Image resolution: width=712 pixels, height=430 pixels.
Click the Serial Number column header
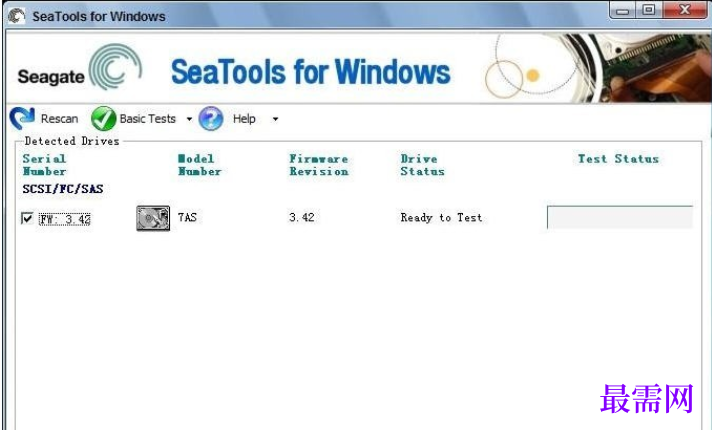44,165
